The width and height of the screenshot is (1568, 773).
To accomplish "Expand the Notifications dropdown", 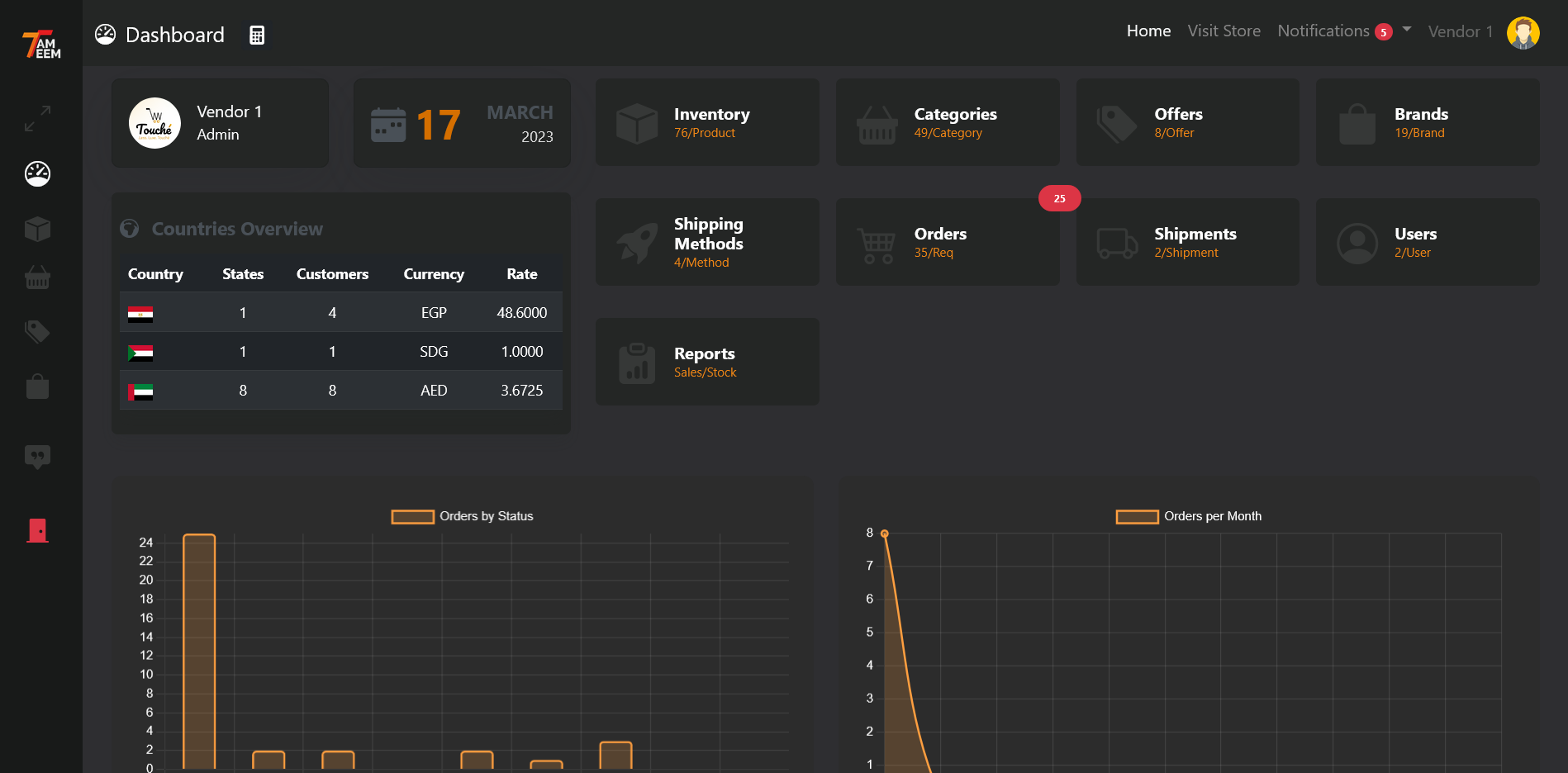I will pyautogui.click(x=1404, y=31).
